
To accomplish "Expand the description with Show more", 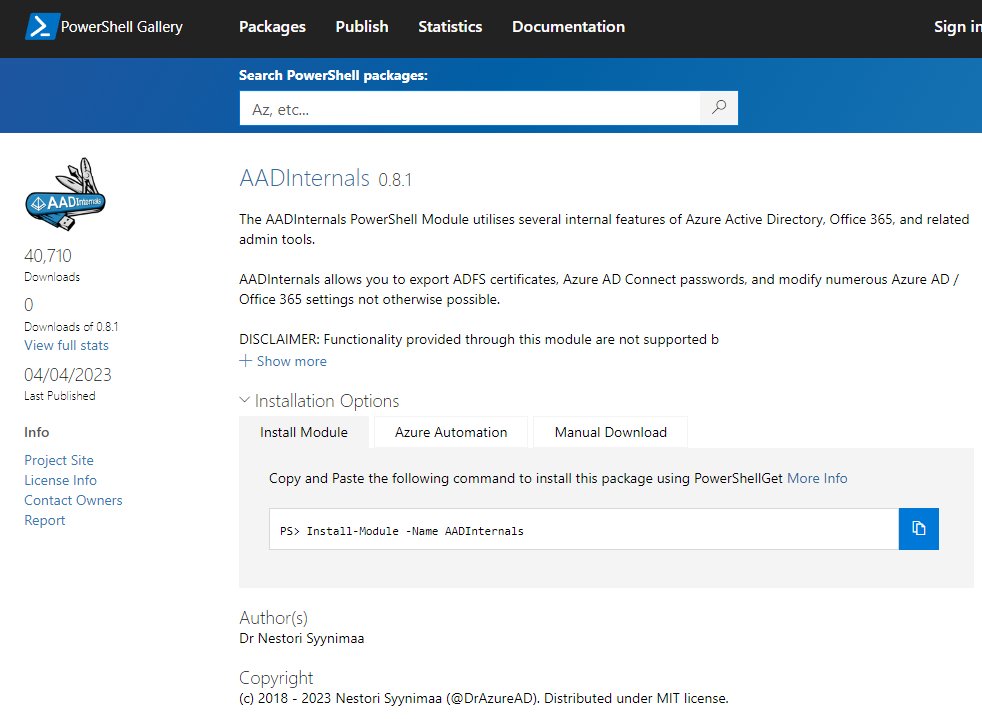I will 283,361.
